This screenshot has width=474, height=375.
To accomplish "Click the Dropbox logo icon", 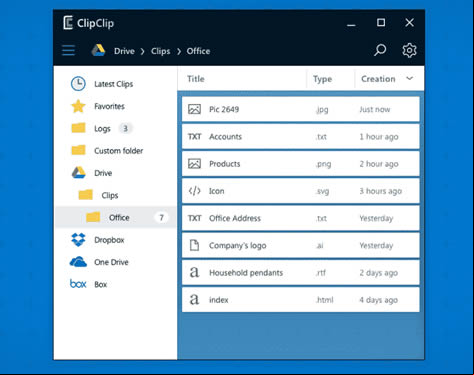I will coord(78,240).
